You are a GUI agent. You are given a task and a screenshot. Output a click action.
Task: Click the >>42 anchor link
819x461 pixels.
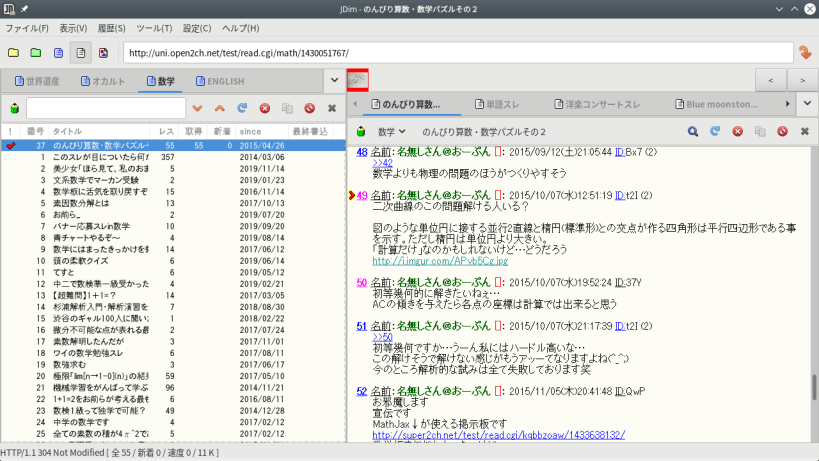382,163
